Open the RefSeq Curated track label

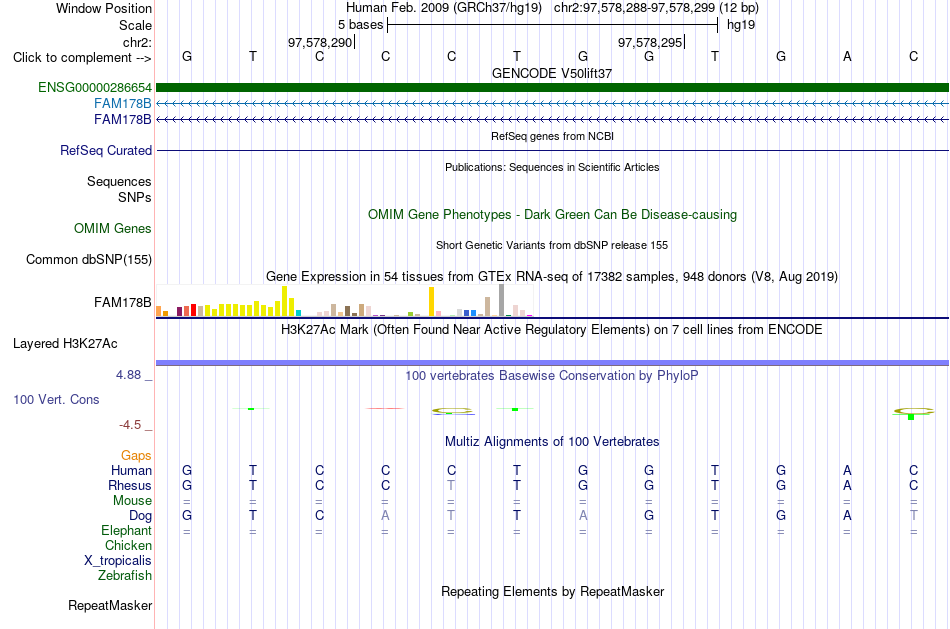tap(106, 150)
